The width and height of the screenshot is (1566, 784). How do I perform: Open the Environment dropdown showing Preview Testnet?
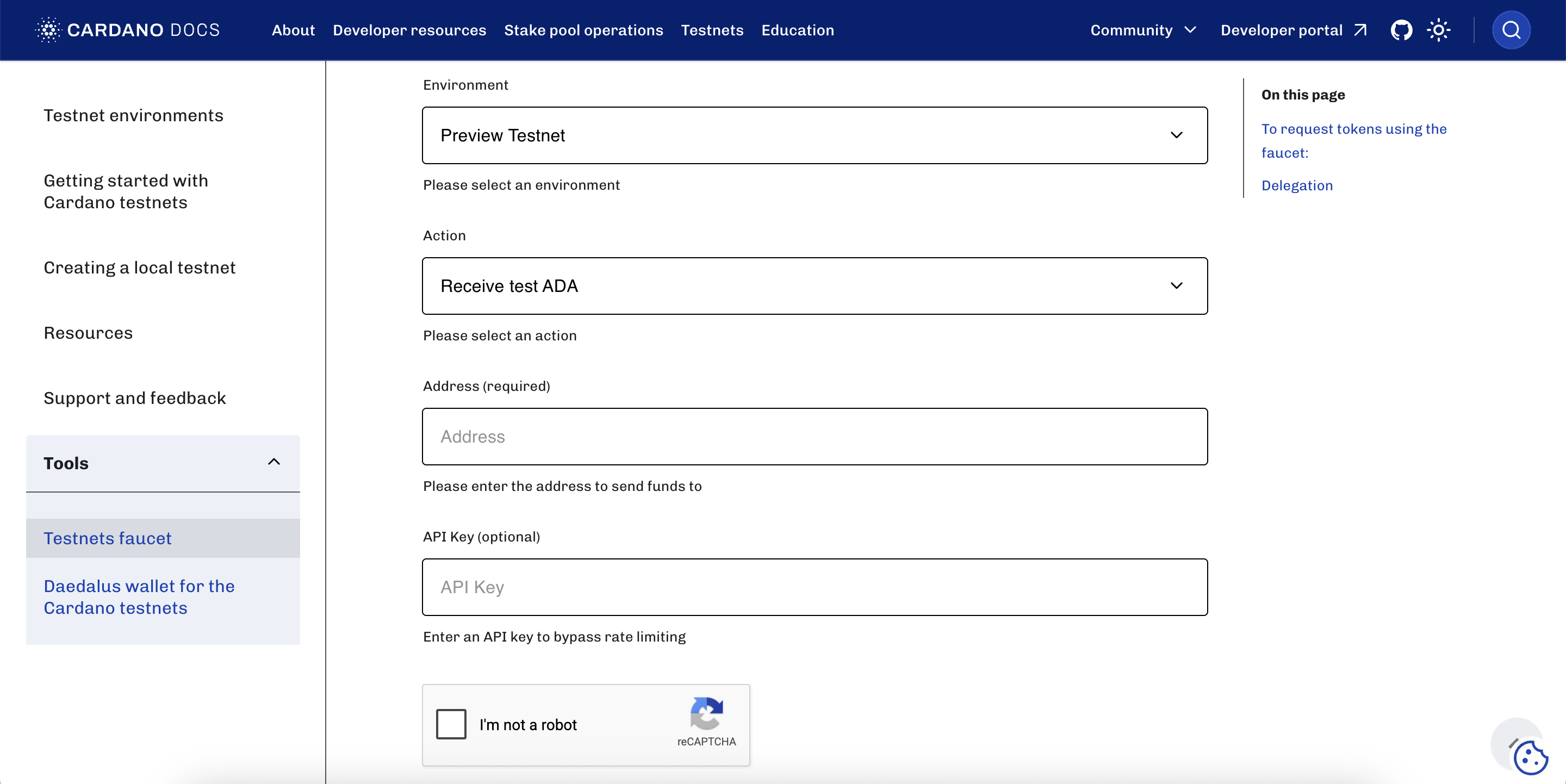(815, 135)
